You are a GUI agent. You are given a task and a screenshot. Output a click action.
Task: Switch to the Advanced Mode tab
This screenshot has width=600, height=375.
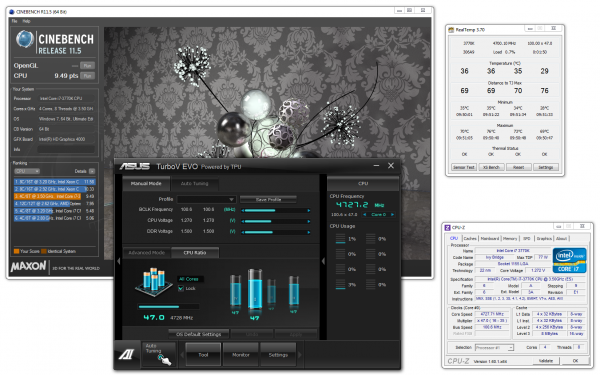click(x=147, y=253)
